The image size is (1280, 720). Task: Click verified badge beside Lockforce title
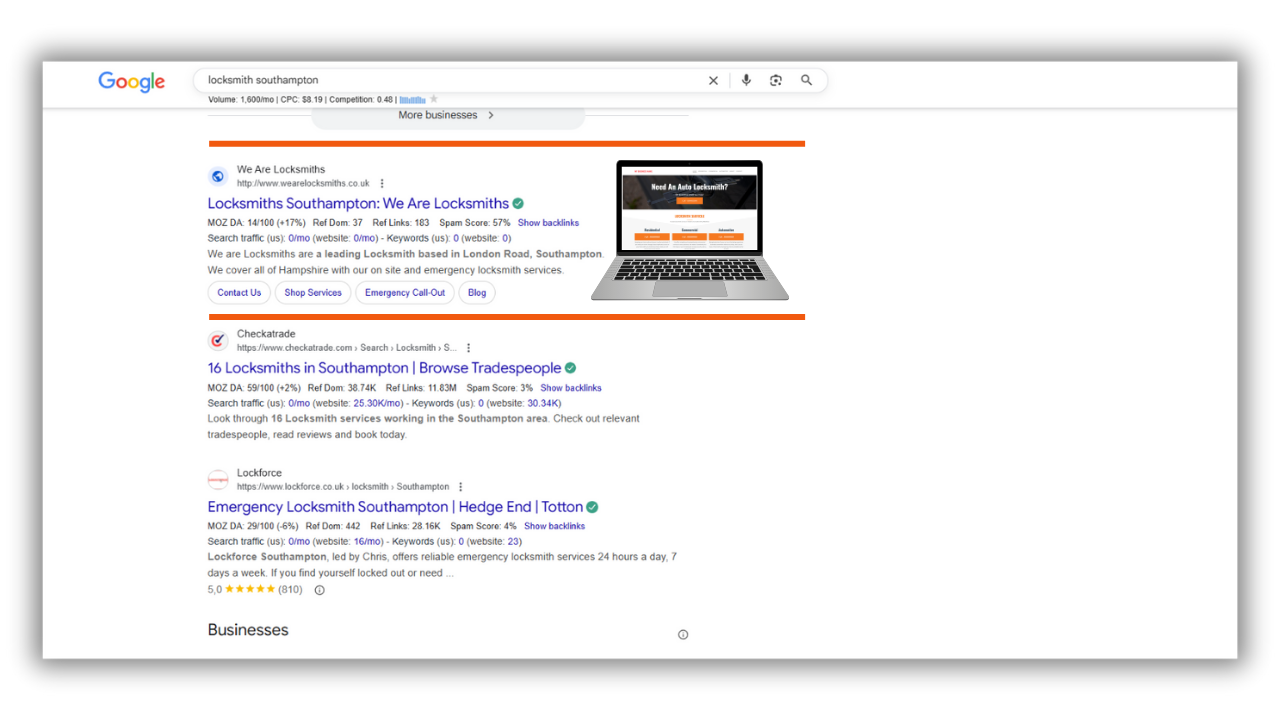(x=592, y=507)
